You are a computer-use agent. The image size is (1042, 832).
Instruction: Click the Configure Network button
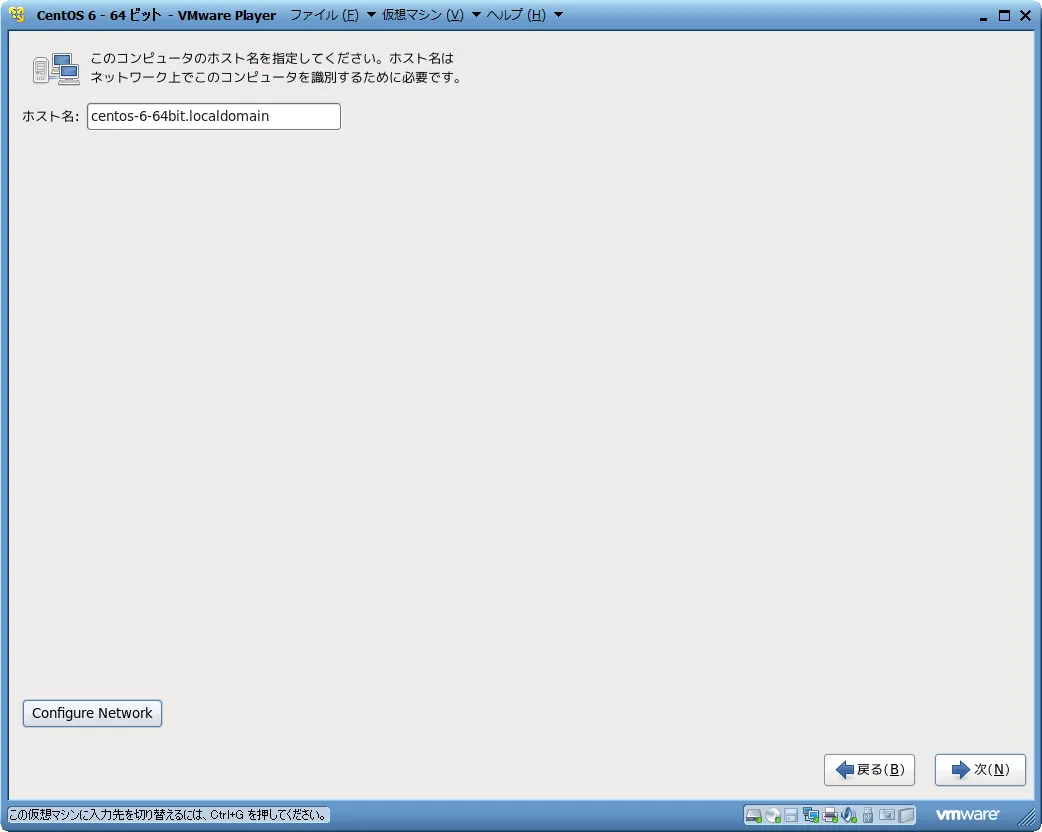pos(92,713)
